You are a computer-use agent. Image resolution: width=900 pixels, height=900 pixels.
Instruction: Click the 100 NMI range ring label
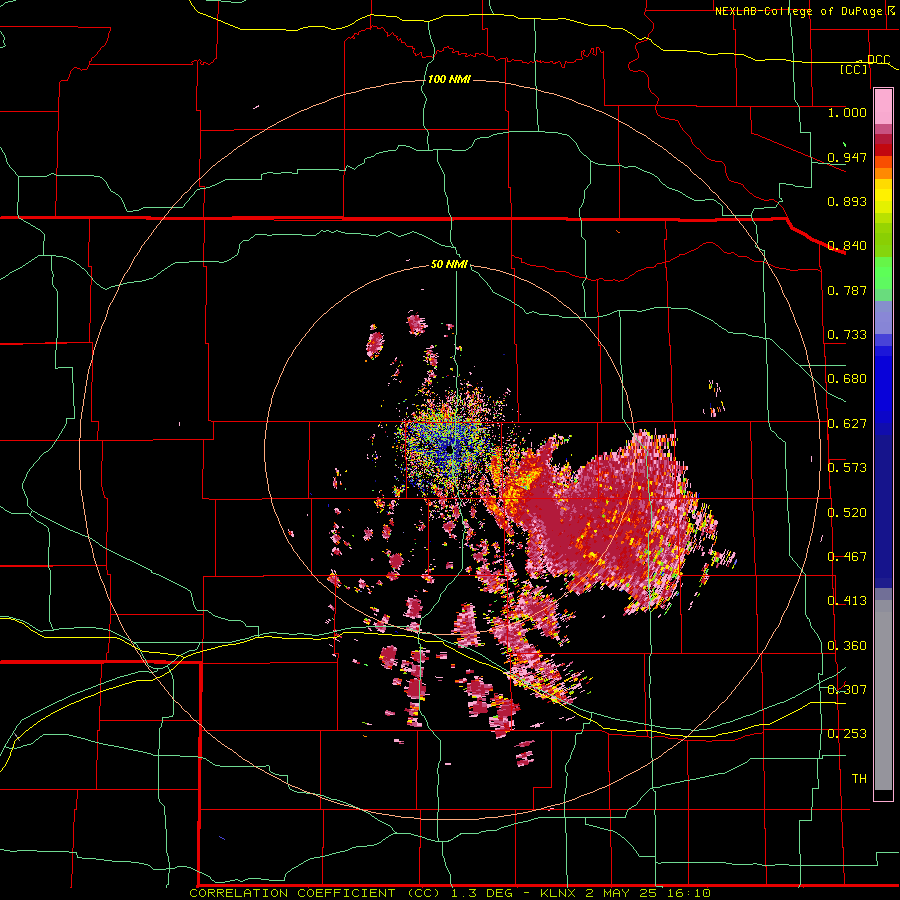pos(449,79)
